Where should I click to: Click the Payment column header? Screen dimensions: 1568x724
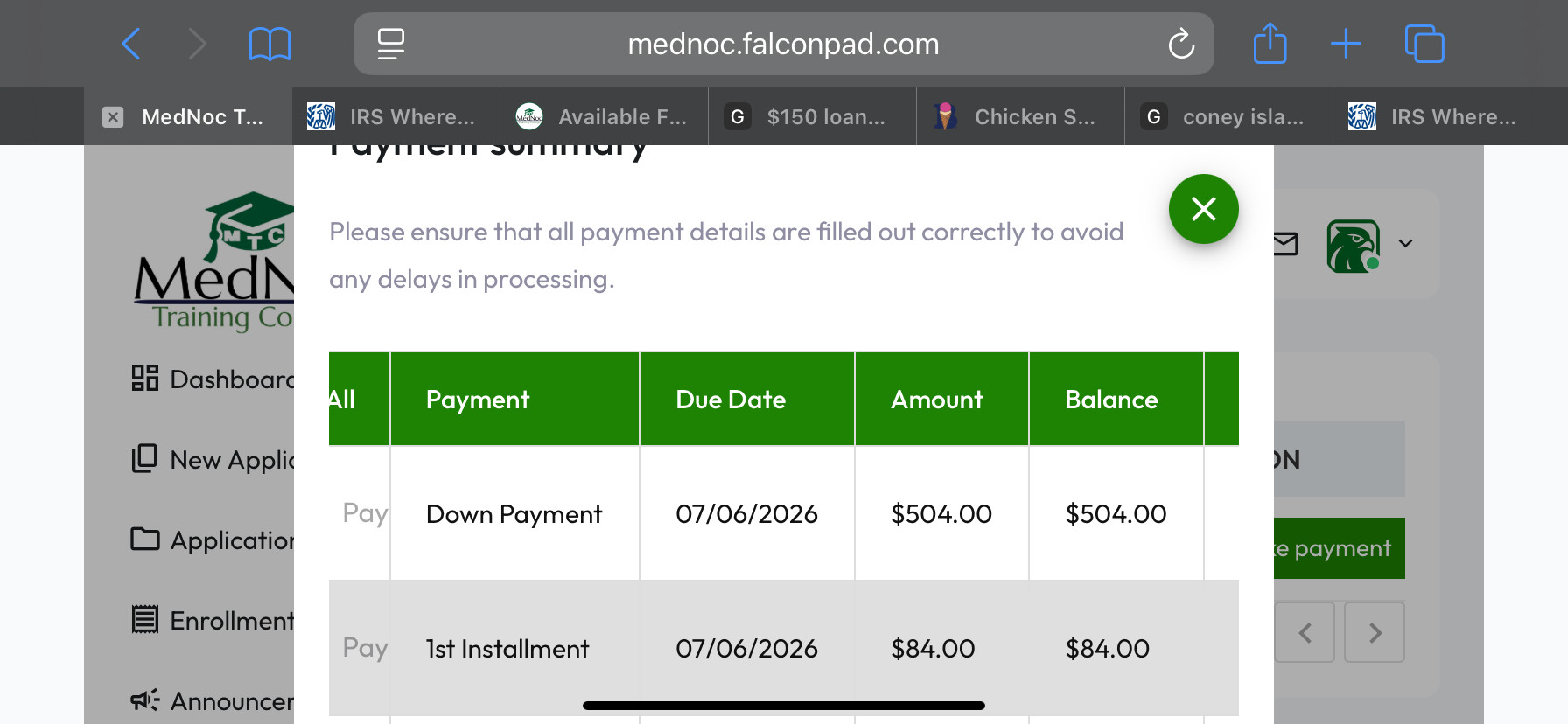514,400
